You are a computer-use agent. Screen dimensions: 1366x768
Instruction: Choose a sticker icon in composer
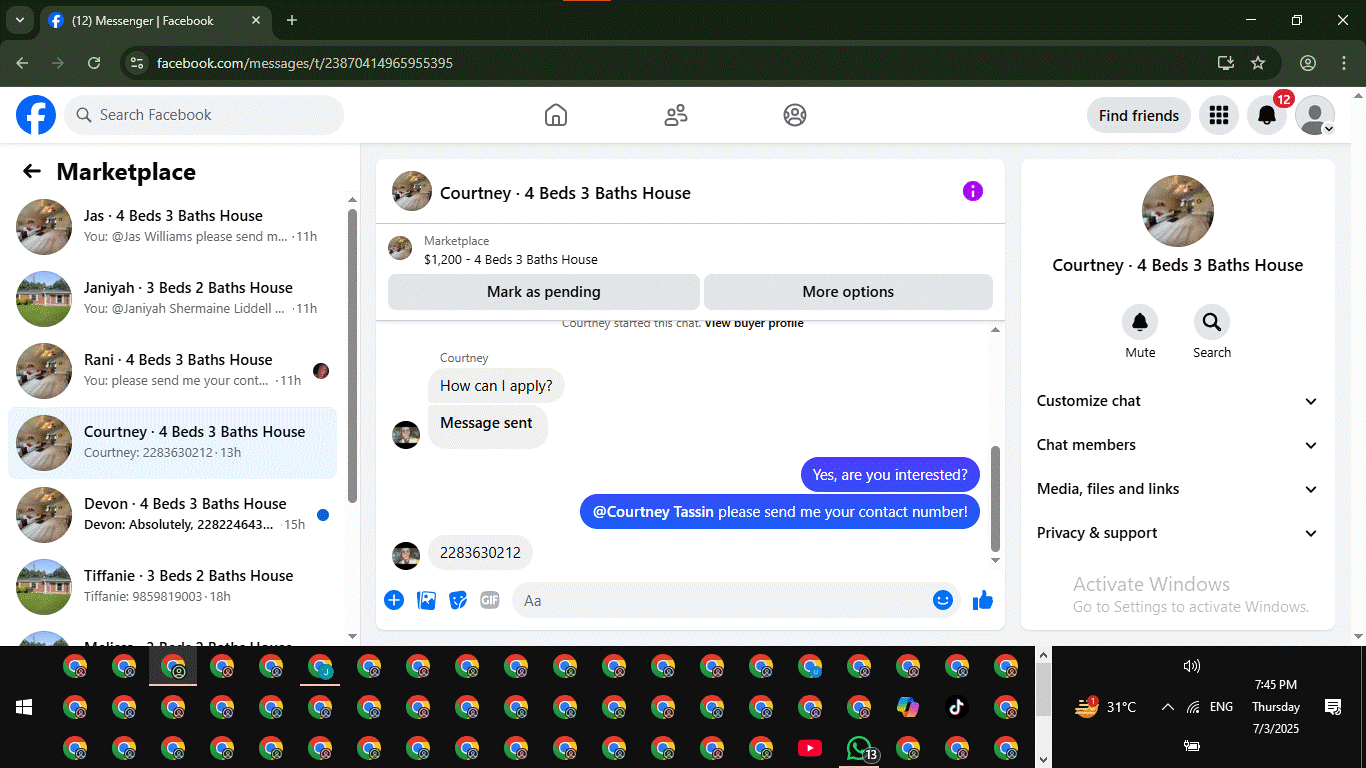pyautogui.click(x=458, y=600)
